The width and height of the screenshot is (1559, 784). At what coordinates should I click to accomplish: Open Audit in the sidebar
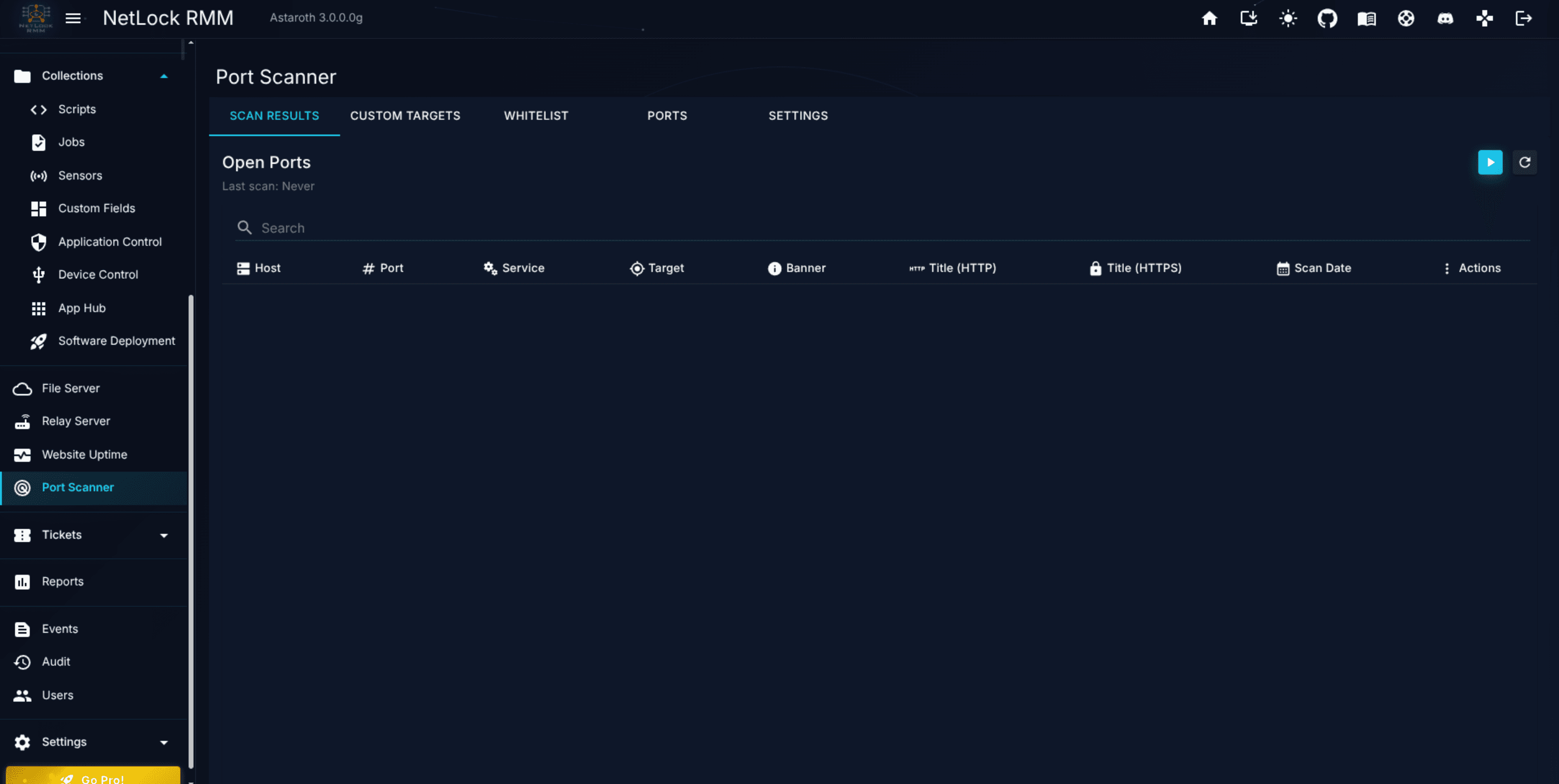[x=94, y=662]
